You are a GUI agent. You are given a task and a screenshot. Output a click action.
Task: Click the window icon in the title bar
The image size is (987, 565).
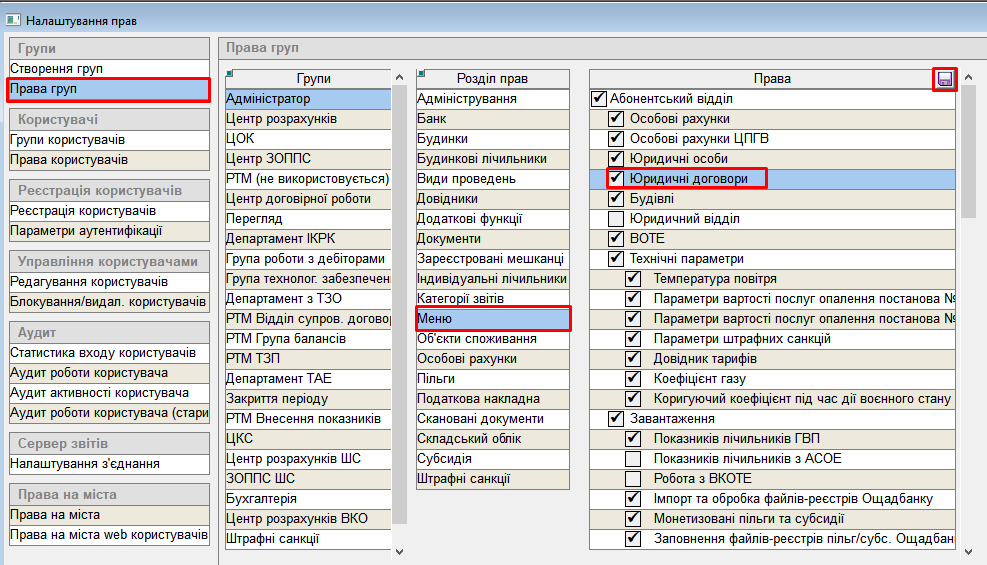tap(13, 20)
